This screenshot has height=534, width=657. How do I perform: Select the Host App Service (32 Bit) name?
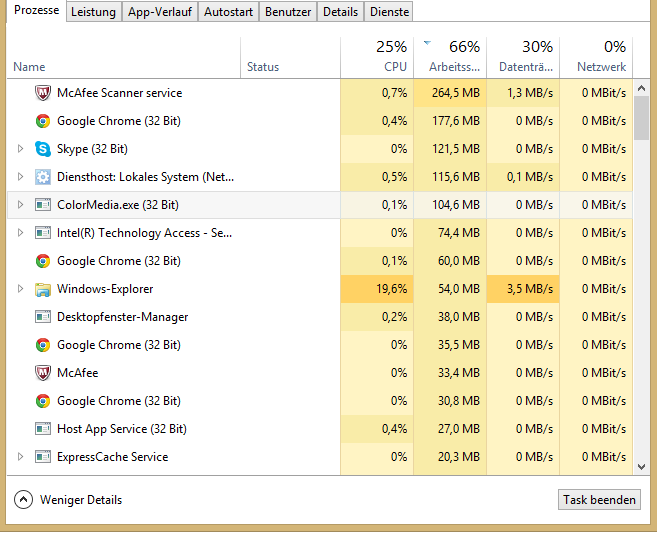click(x=122, y=429)
